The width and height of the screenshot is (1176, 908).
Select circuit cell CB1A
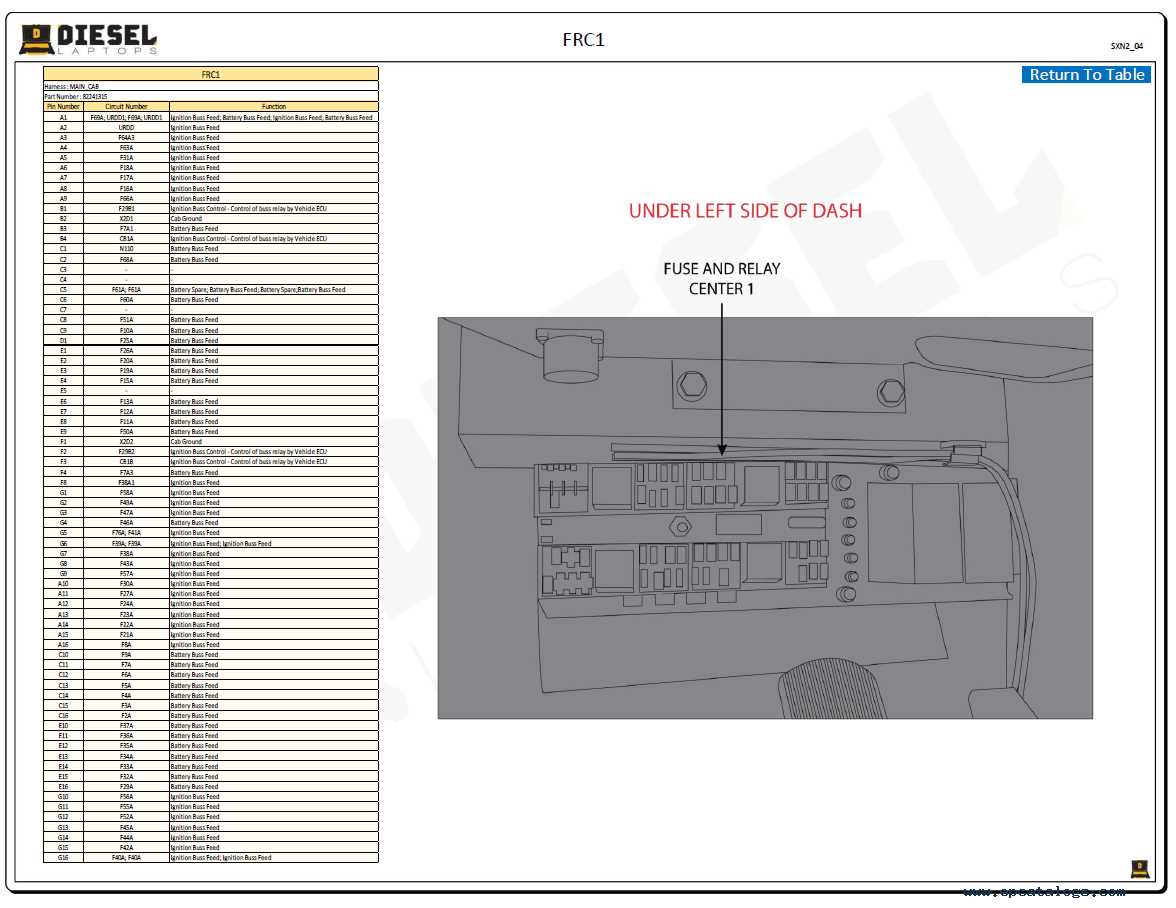126,238
